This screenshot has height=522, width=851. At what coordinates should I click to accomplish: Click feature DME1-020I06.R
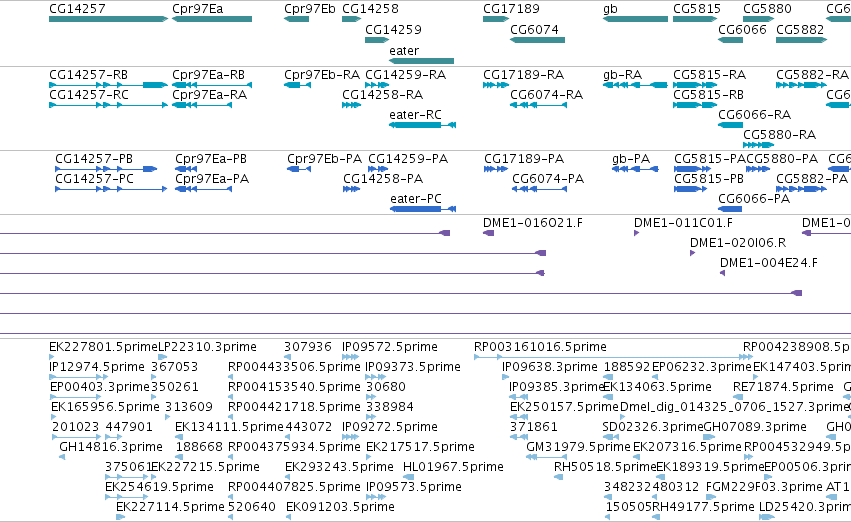tap(693, 253)
